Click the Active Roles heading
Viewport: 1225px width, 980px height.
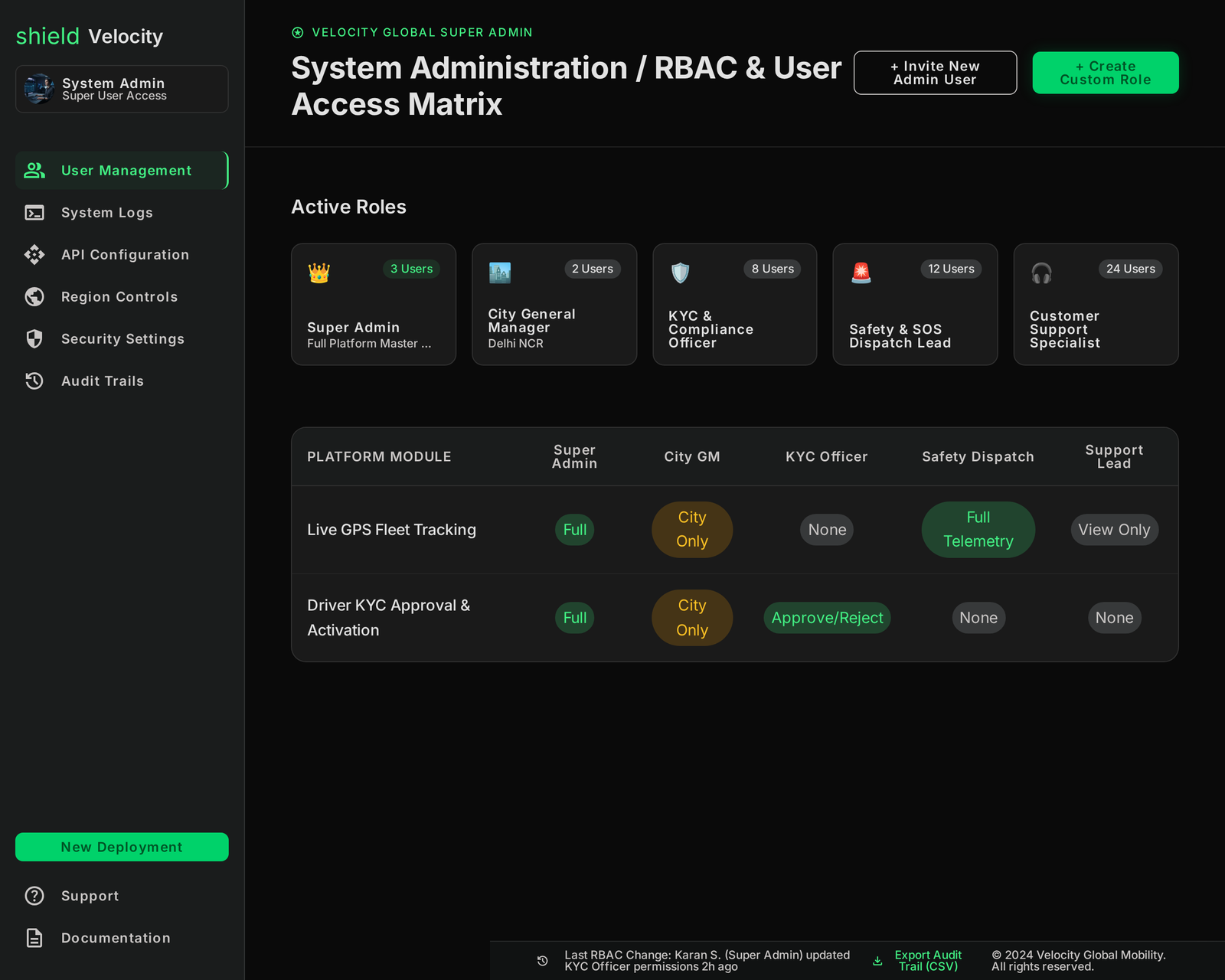(349, 207)
